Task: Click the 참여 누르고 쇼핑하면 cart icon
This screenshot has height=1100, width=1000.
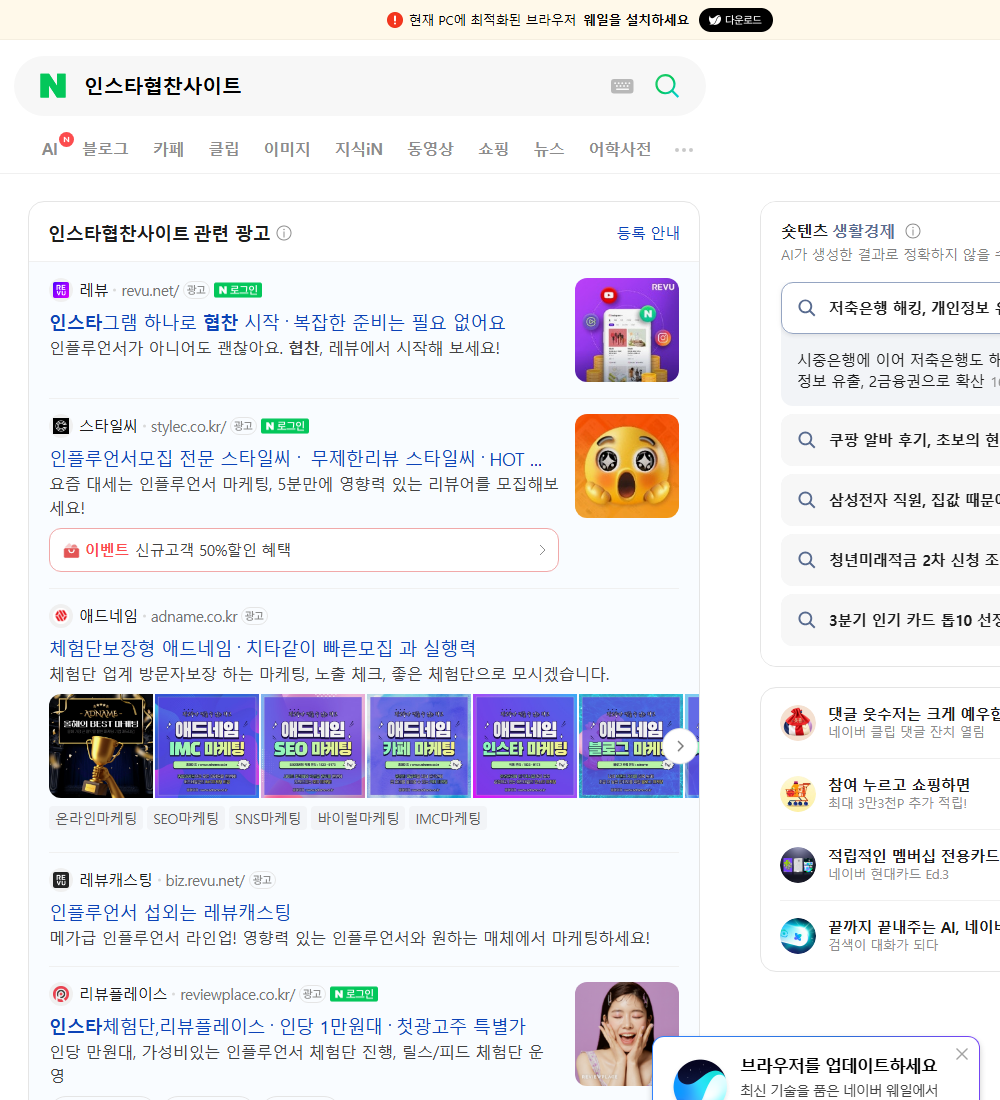Action: coord(798,793)
